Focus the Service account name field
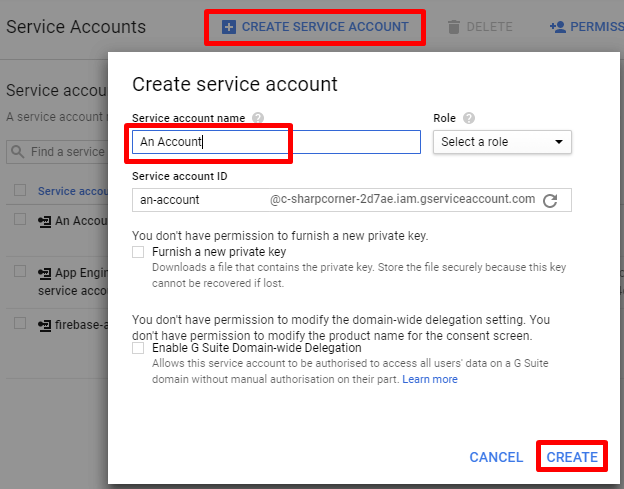624x489 pixels. [276, 142]
